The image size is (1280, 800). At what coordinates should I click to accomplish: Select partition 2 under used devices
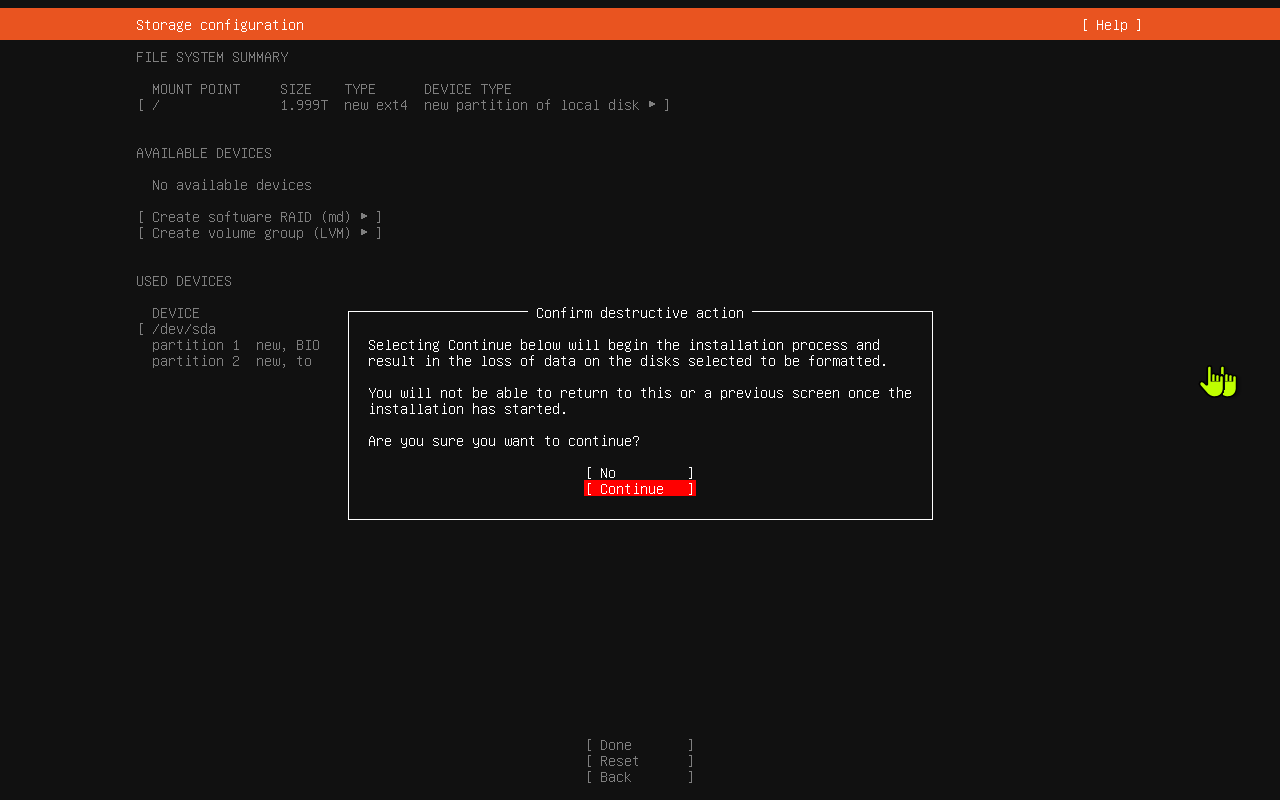[232, 361]
